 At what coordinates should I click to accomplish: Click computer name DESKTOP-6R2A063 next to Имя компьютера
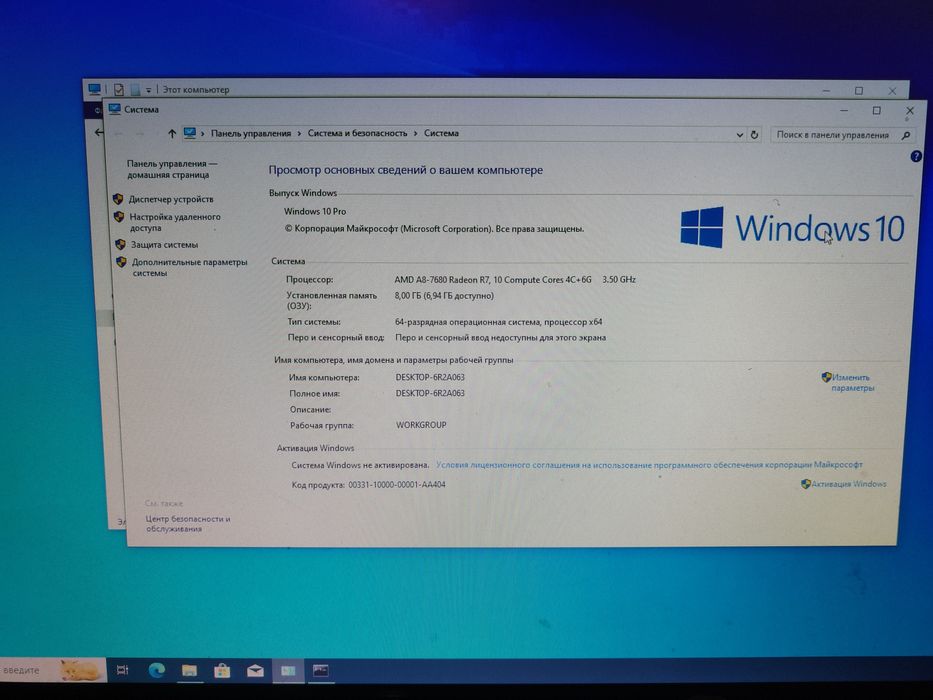click(430, 377)
